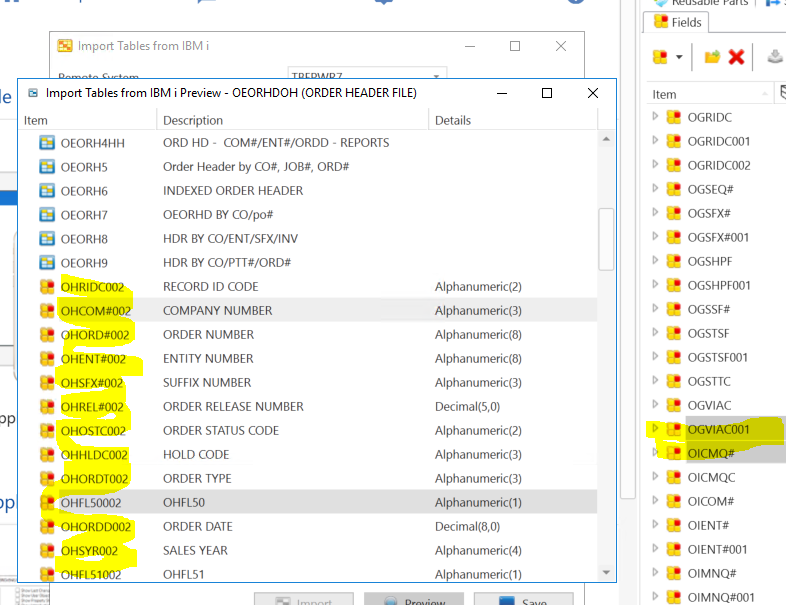Open the new field dropdown arrow
This screenshot has height=605, width=786.
click(679, 57)
